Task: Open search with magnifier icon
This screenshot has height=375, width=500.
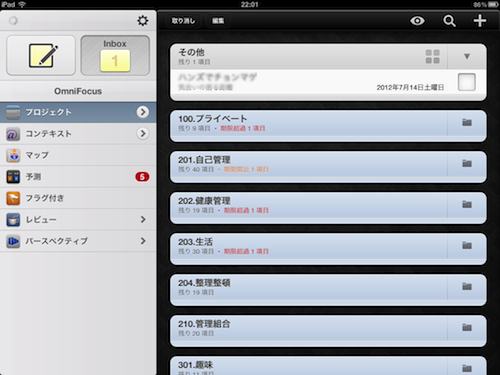Action: (x=449, y=21)
